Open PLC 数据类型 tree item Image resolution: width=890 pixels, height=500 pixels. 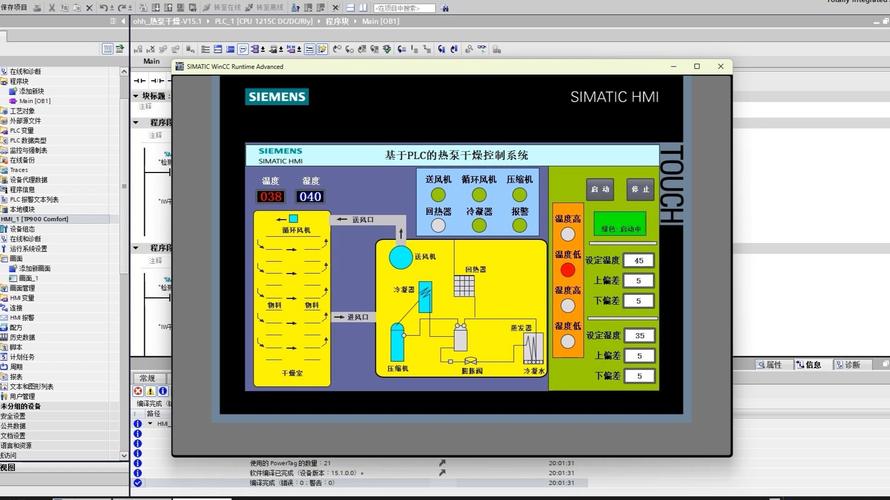28,140
